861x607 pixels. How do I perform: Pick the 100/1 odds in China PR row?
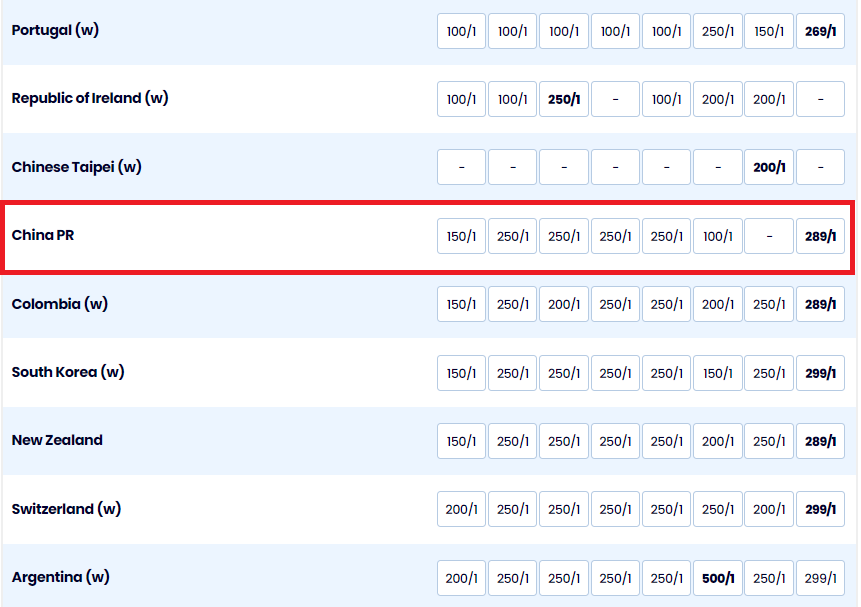717,236
